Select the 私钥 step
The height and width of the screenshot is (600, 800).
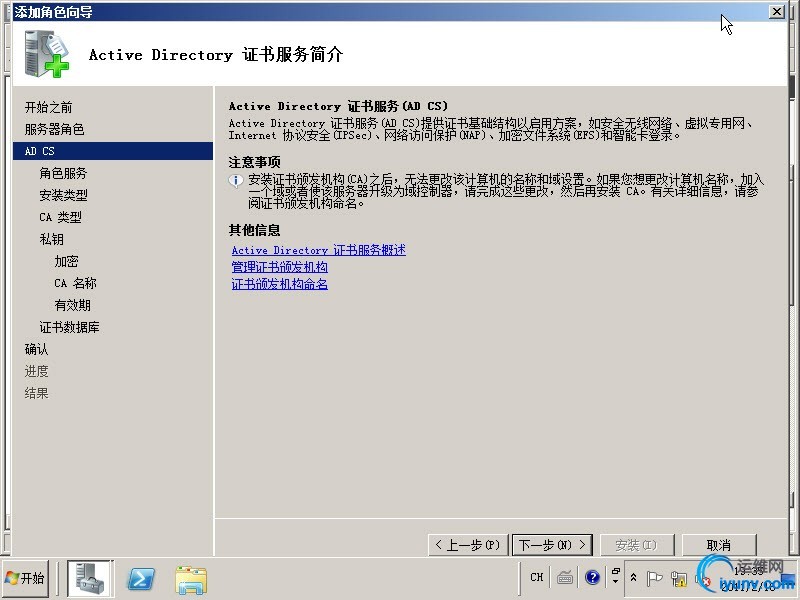(x=51, y=239)
